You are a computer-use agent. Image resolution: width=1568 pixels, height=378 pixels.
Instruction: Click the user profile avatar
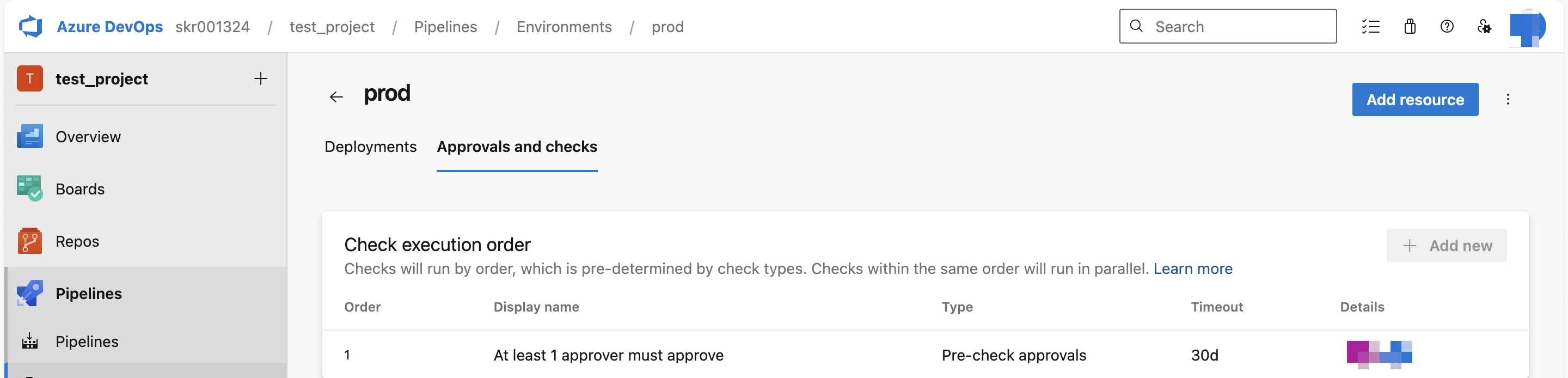(x=1529, y=26)
